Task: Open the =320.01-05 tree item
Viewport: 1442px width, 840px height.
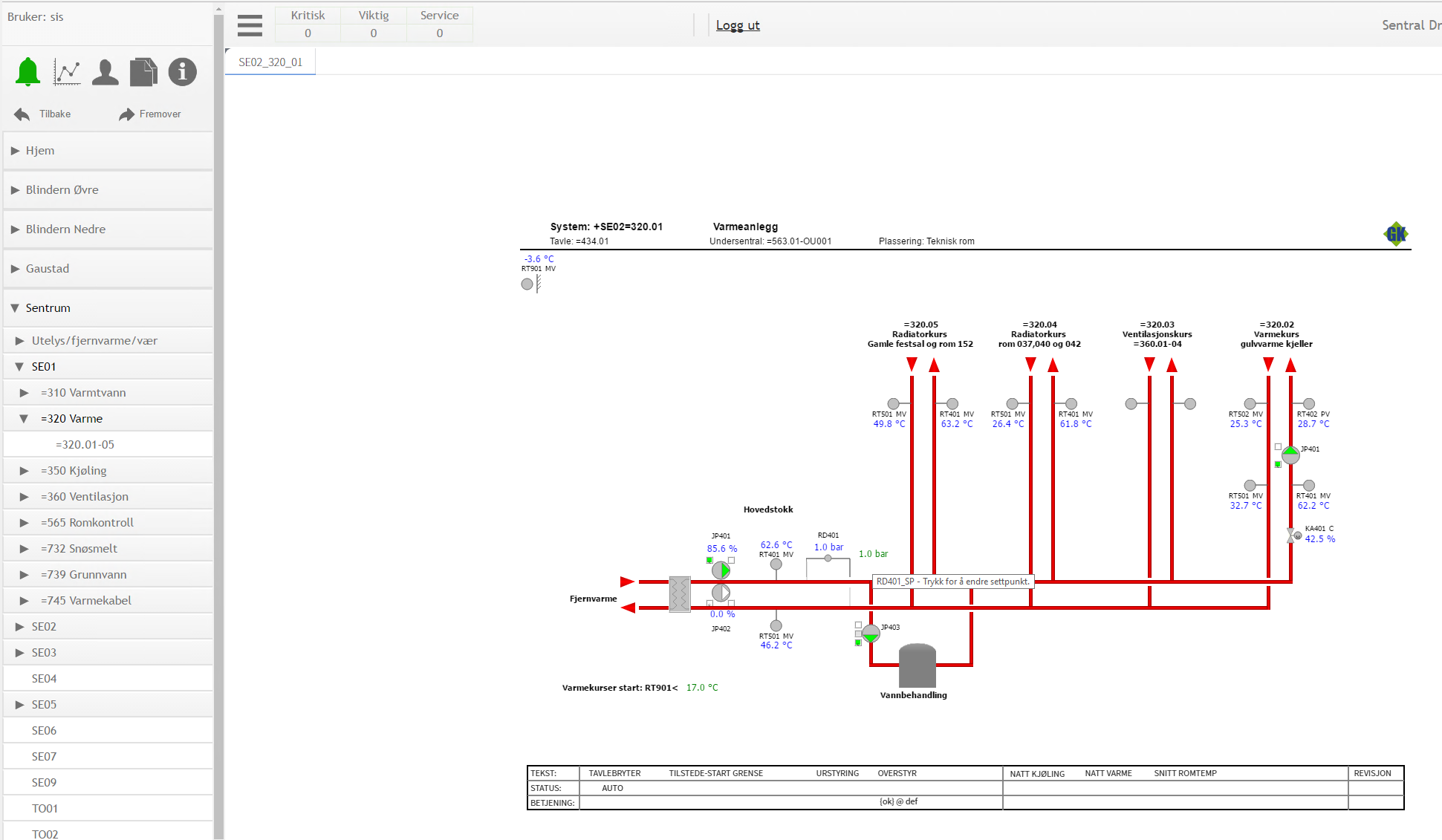Action: [85, 445]
